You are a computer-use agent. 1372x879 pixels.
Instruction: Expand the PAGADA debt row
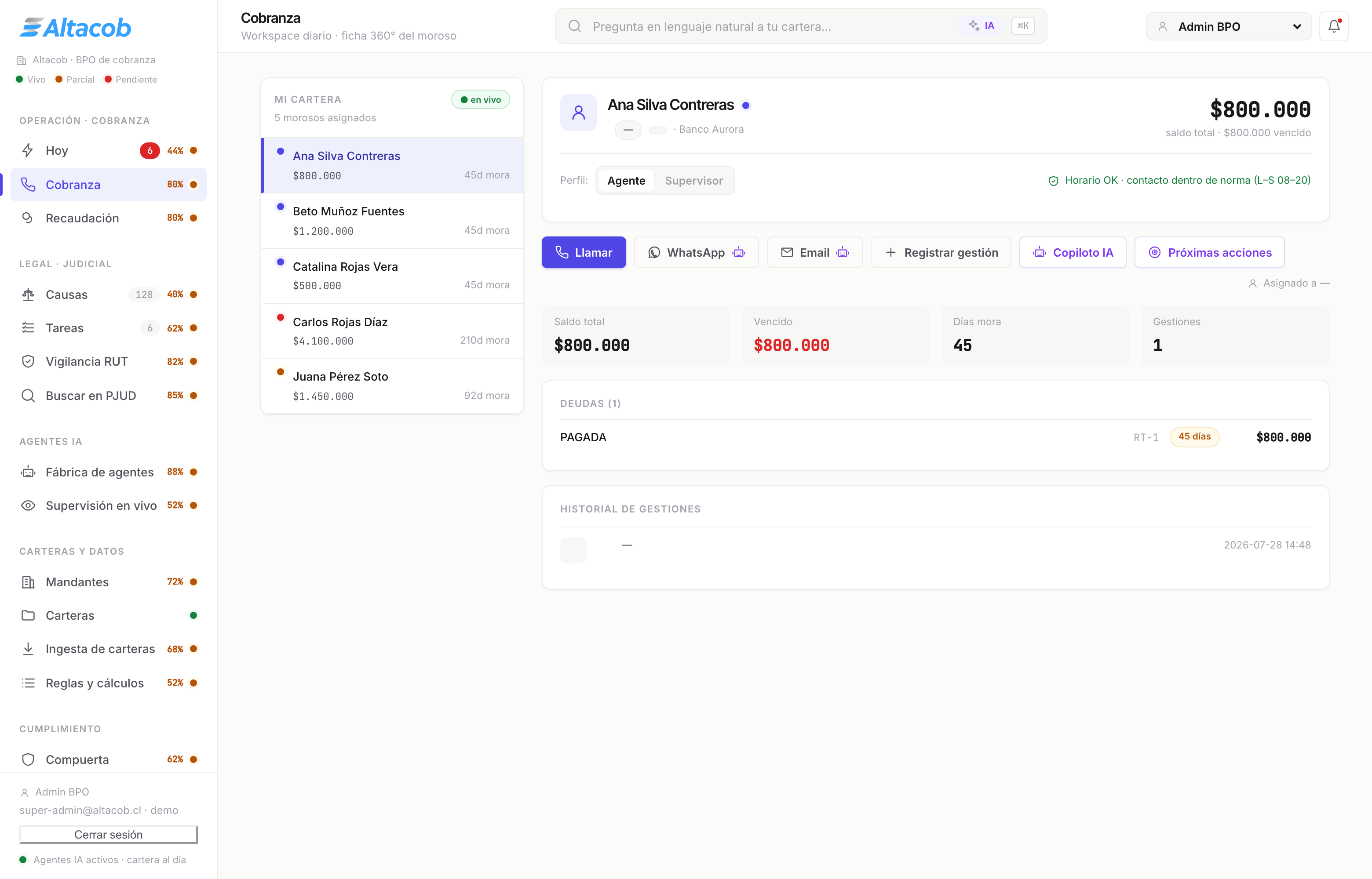[x=935, y=437]
